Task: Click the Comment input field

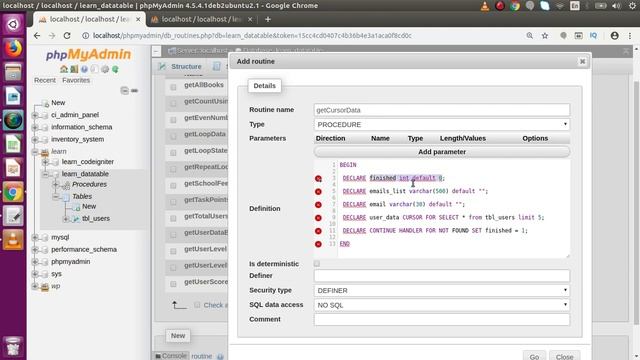Action: pos(442,319)
